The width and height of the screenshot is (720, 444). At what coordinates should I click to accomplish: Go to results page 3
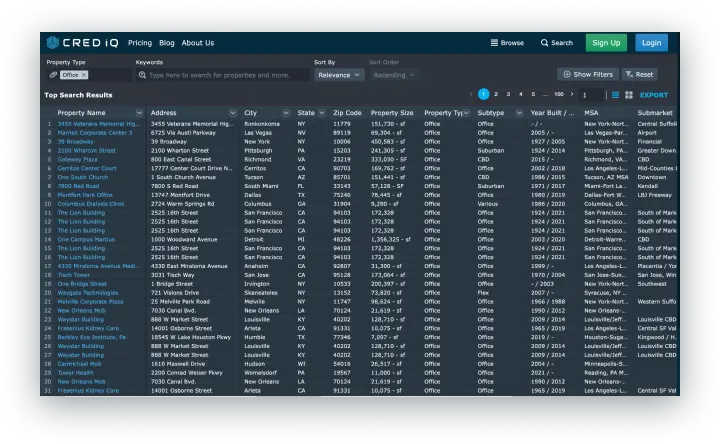[508, 94]
